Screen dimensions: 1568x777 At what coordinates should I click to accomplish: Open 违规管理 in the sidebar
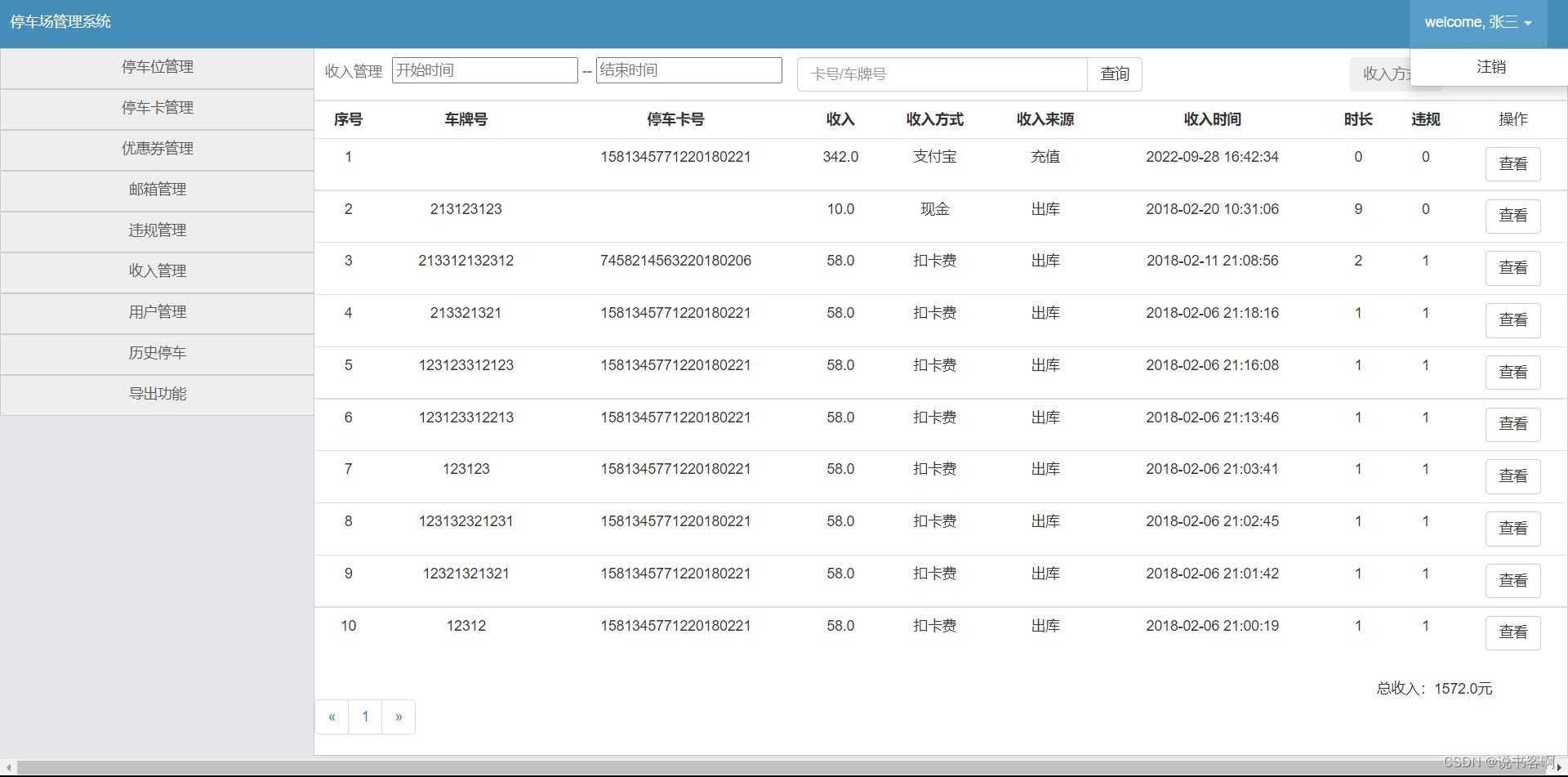157,231
